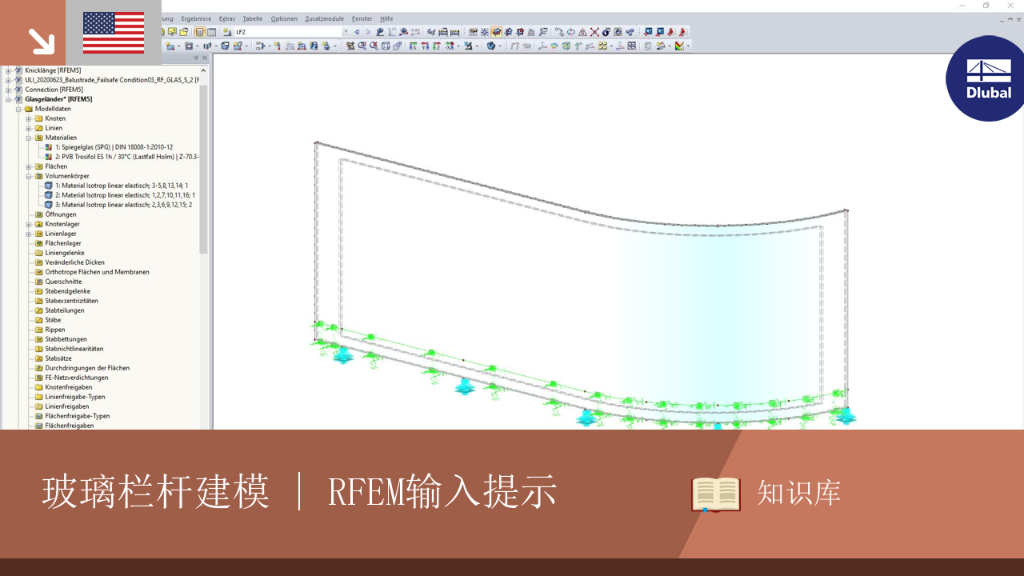Expand the Knoten folder
The width and height of the screenshot is (1024, 576).
tap(29, 119)
